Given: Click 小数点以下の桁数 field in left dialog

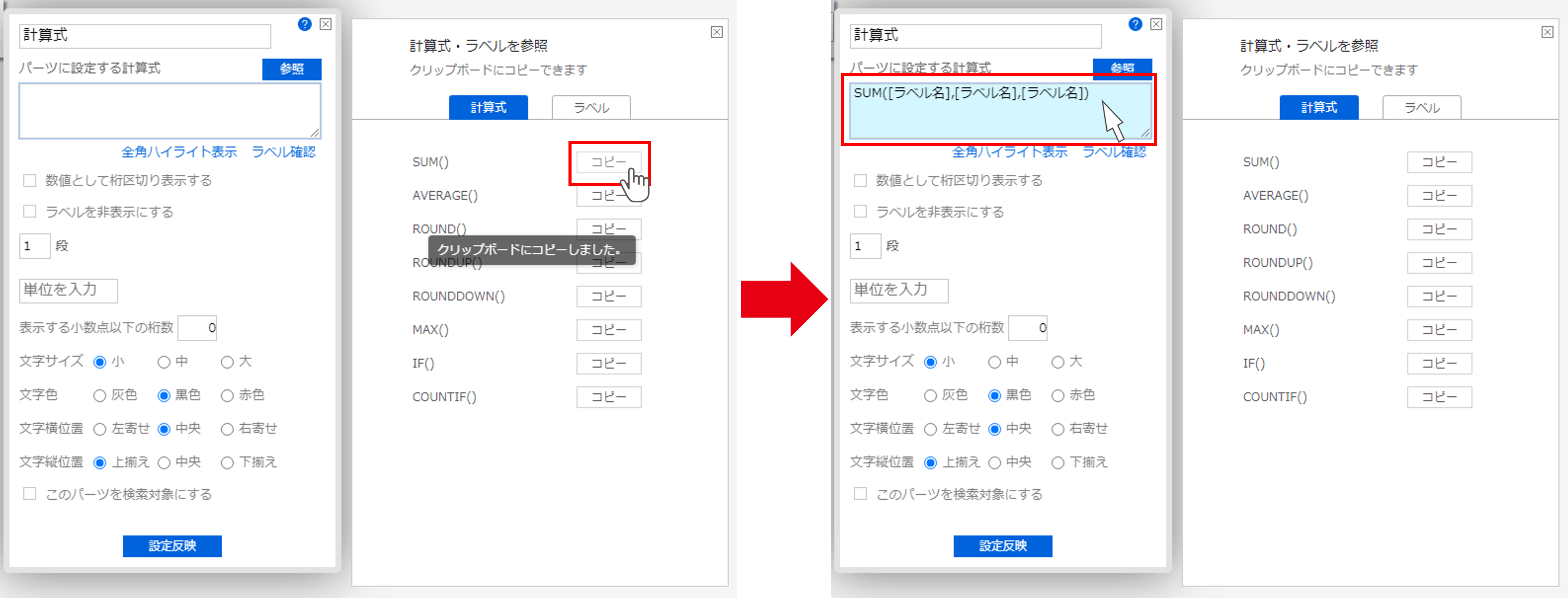Looking at the screenshot, I should 197,328.
